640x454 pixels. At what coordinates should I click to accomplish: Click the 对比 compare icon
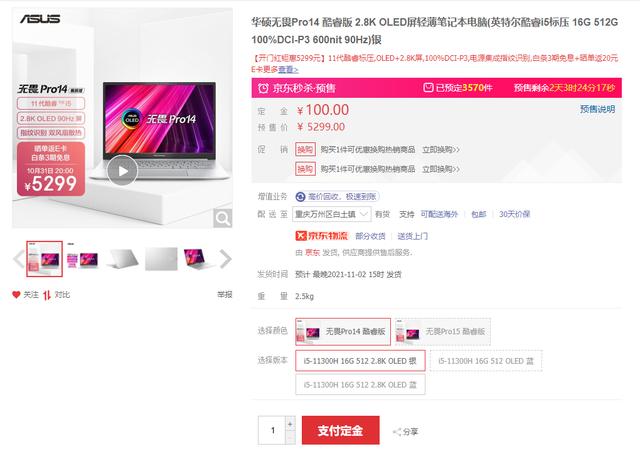(47, 295)
